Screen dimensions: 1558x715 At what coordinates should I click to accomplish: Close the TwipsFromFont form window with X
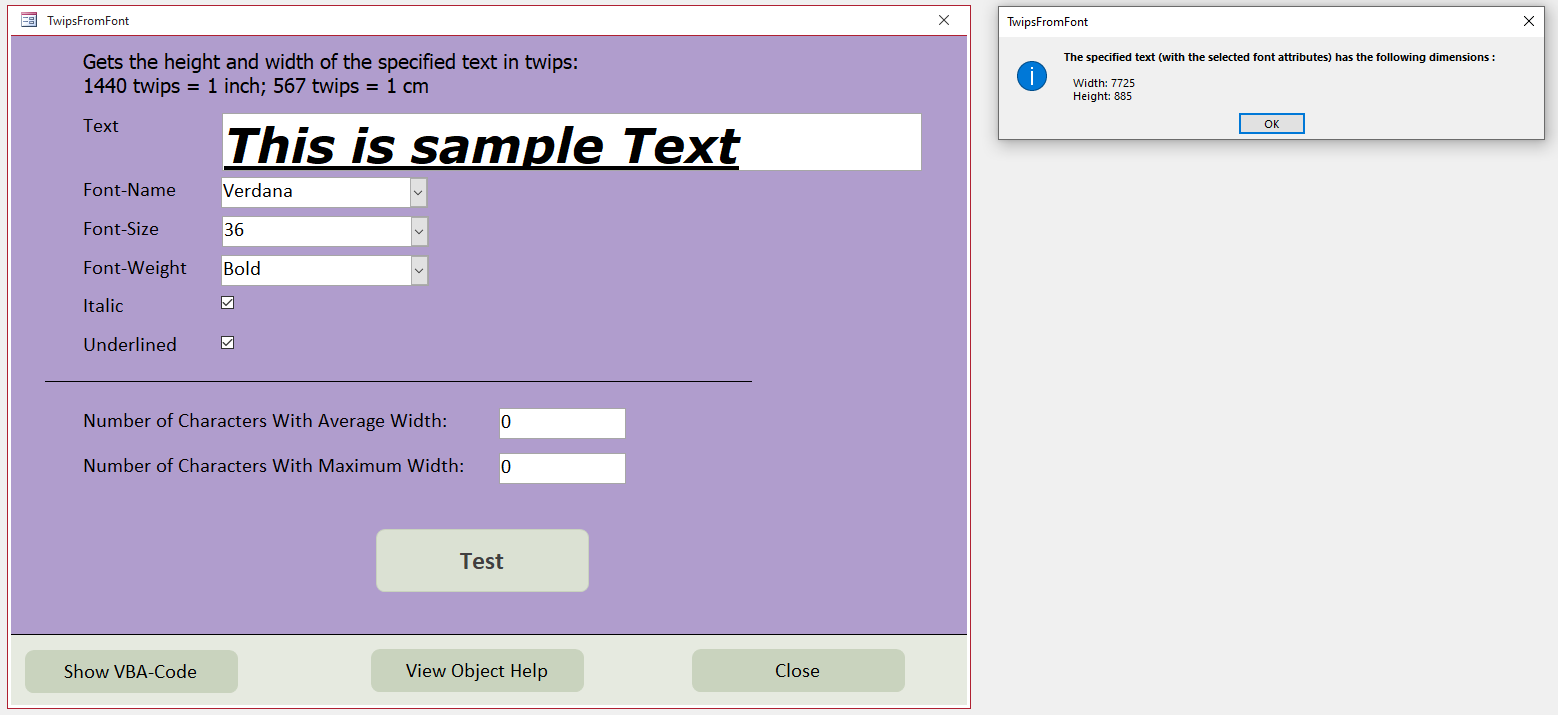coord(943,20)
